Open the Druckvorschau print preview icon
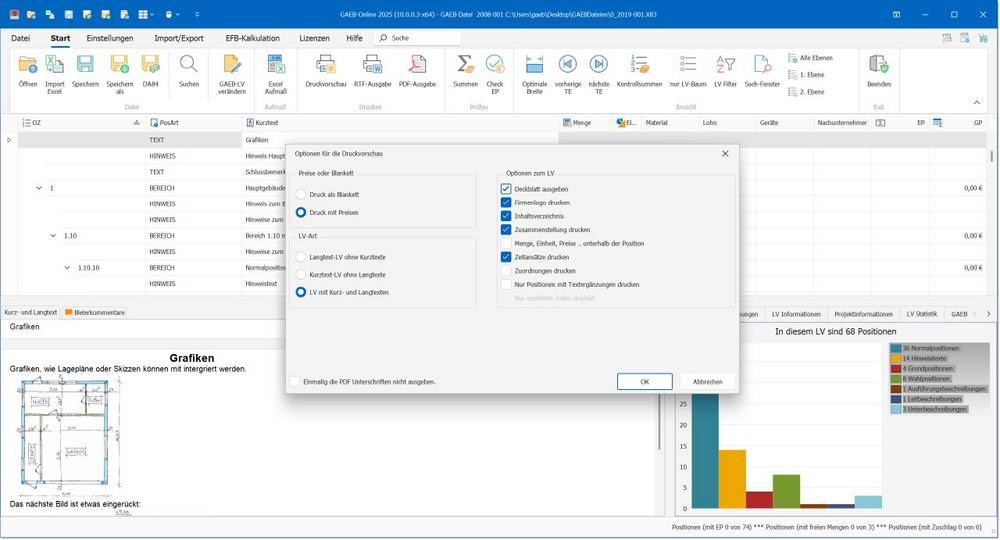The image size is (1000, 540). 325,66
